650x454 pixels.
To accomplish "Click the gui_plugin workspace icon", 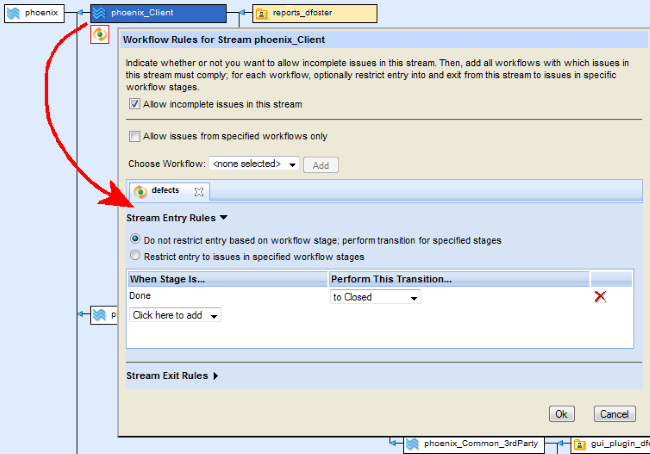I will coord(579,443).
